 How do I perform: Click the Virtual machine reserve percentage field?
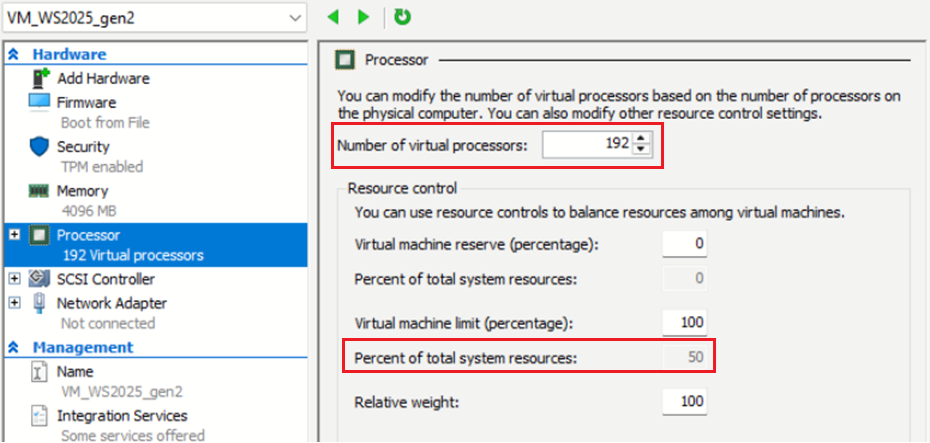tap(684, 244)
